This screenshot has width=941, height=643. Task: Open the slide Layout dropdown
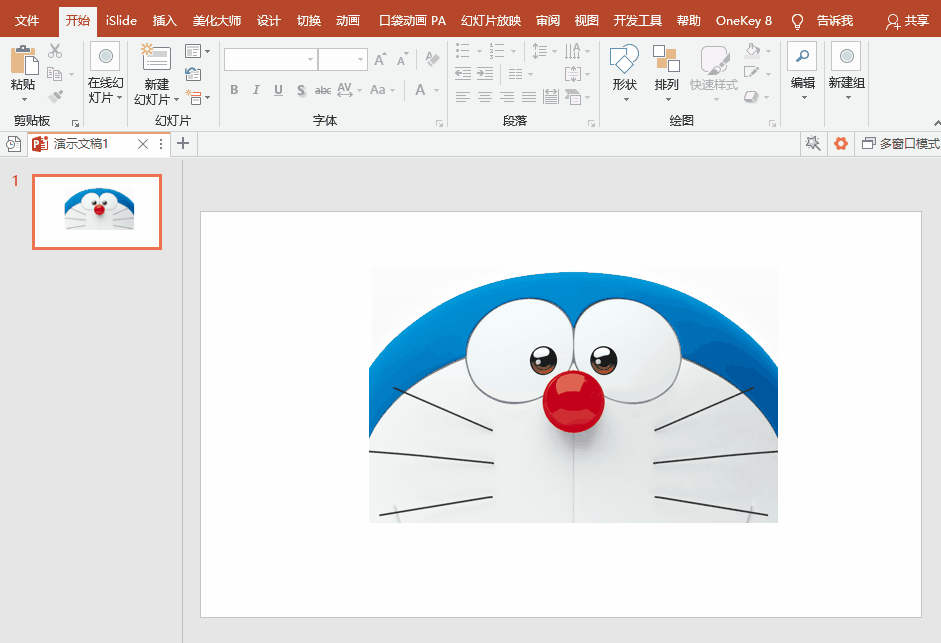click(x=197, y=51)
